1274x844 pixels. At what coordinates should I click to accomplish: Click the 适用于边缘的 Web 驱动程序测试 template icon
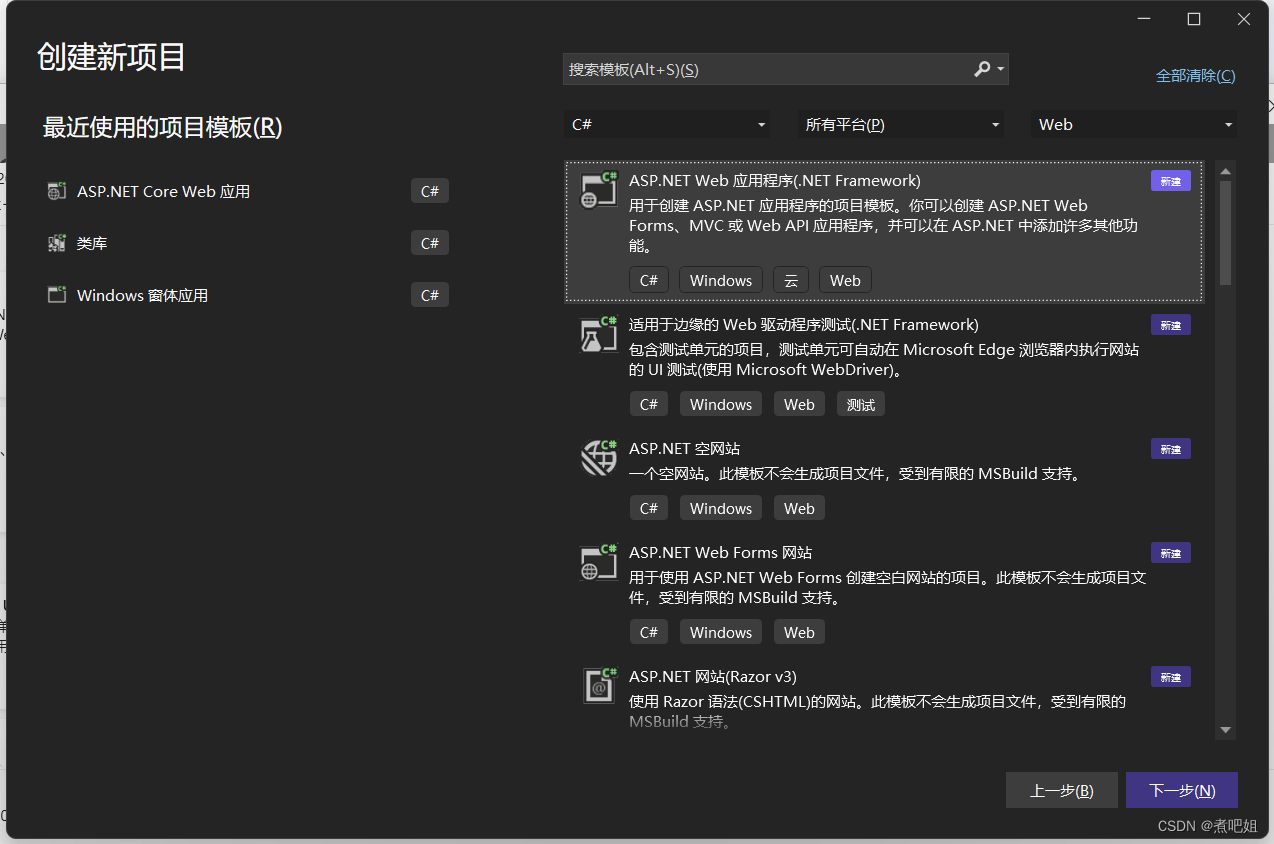tap(598, 337)
